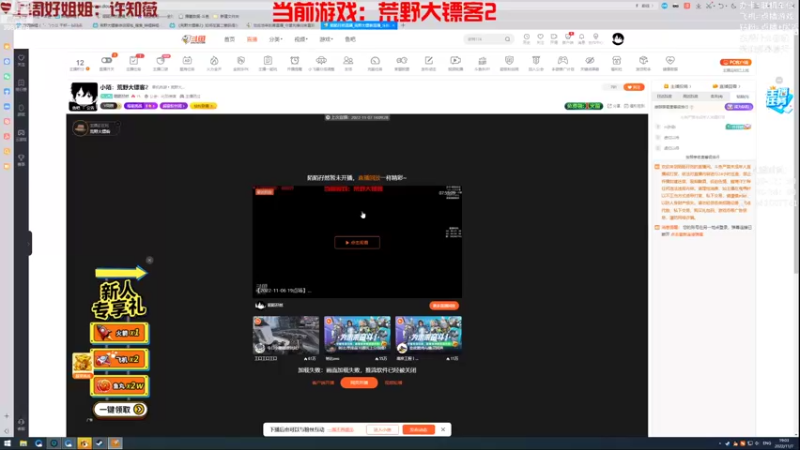Screen dimensions: 800x450
Task: Open the Windows Start menu
Action: pyautogui.click(x=7, y=443)
